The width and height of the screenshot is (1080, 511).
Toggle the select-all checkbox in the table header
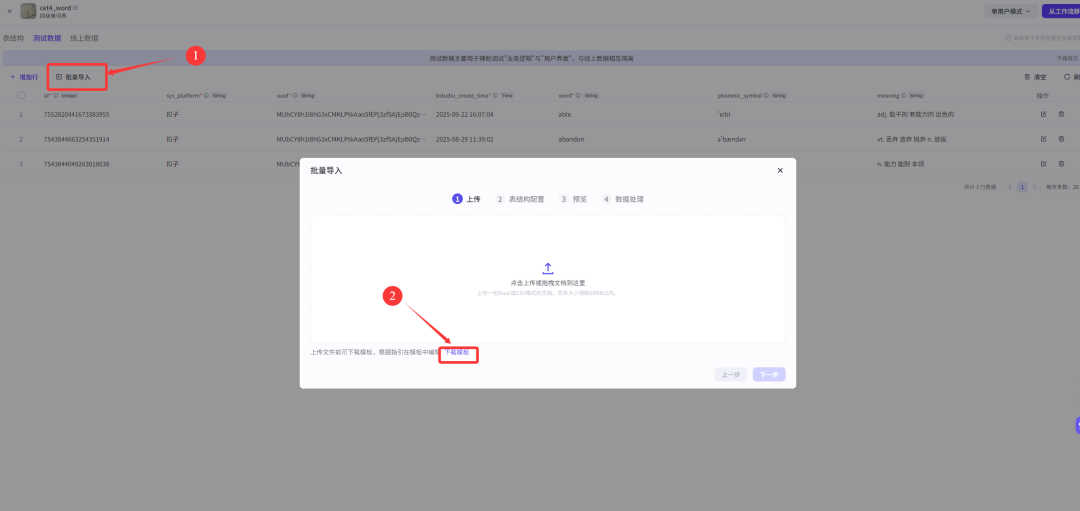pyautogui.click(x=21, y=95)
